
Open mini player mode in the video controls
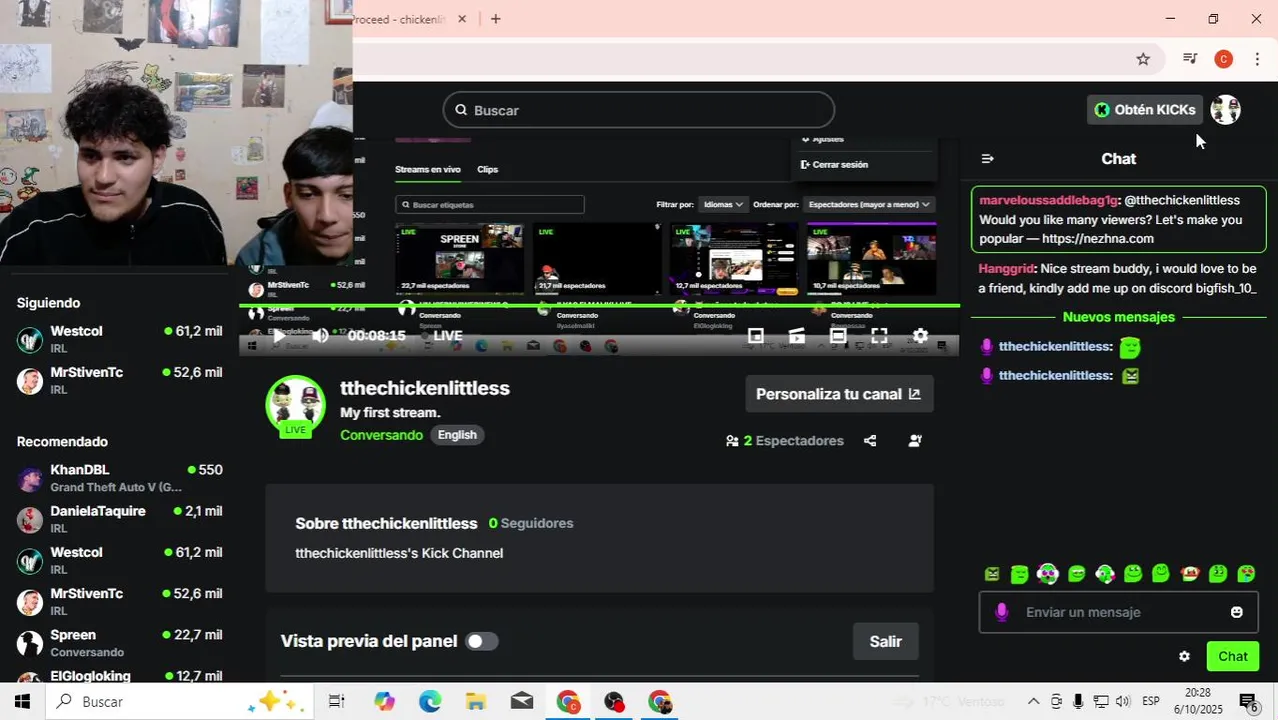click(756, 336)
